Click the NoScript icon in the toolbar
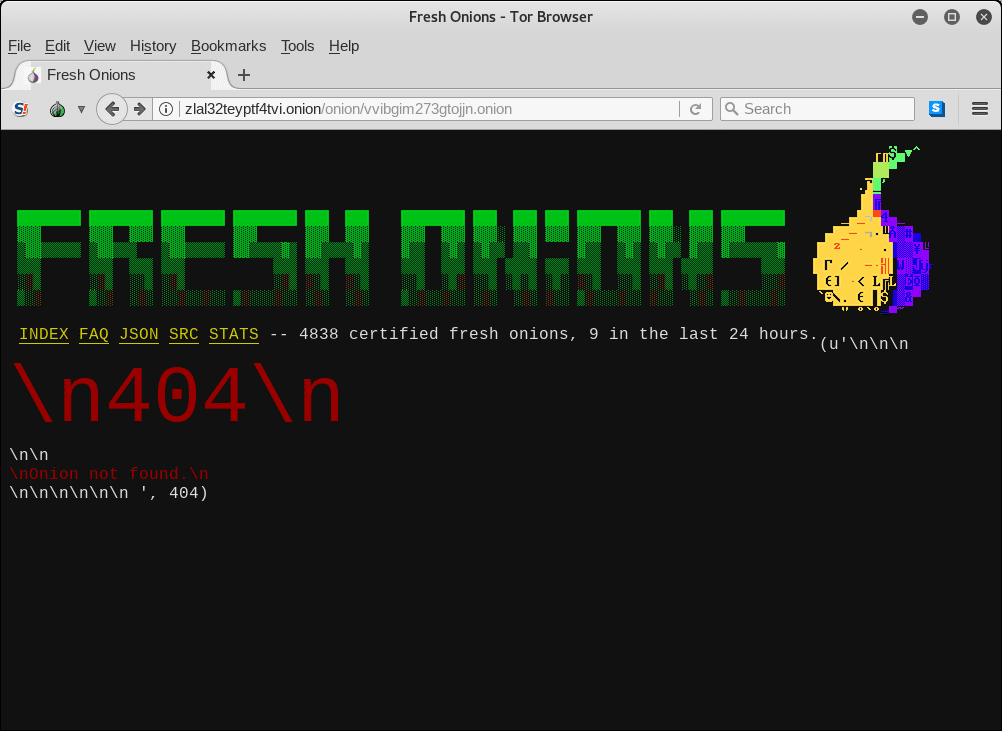 pyautogui.click(x=21, y=109)
